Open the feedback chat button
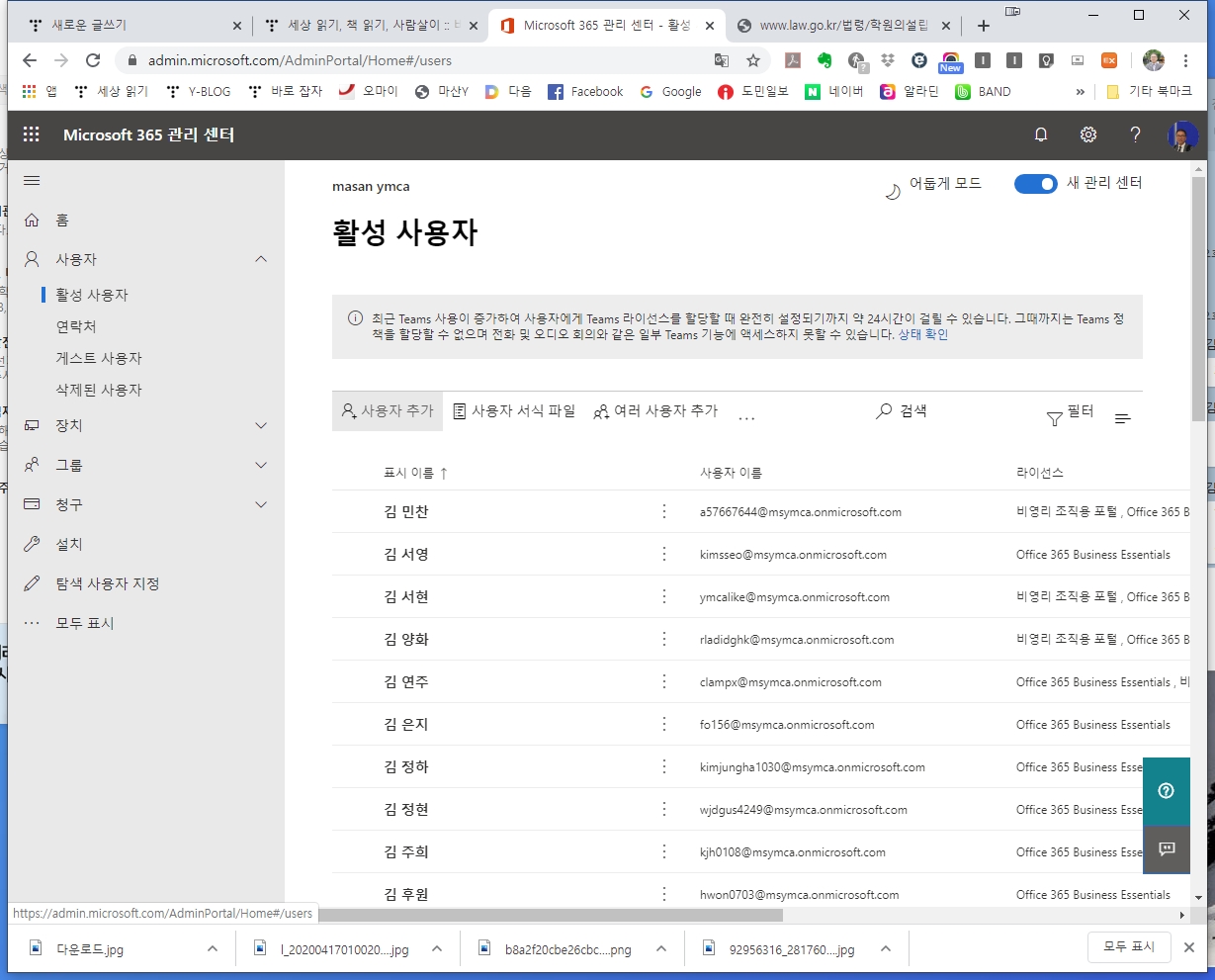The image size is (1215, 980). tap(1167, 849)
